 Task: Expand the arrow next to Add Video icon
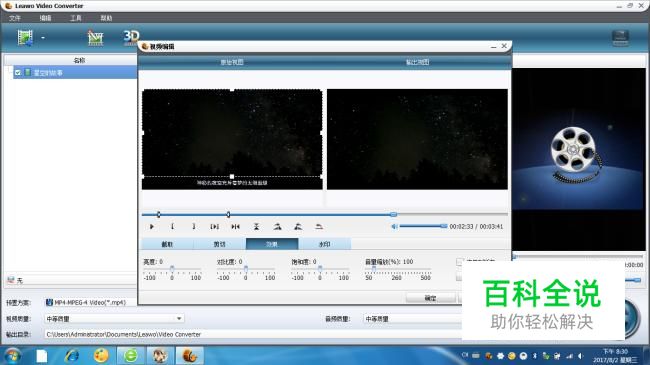point(43,38)
